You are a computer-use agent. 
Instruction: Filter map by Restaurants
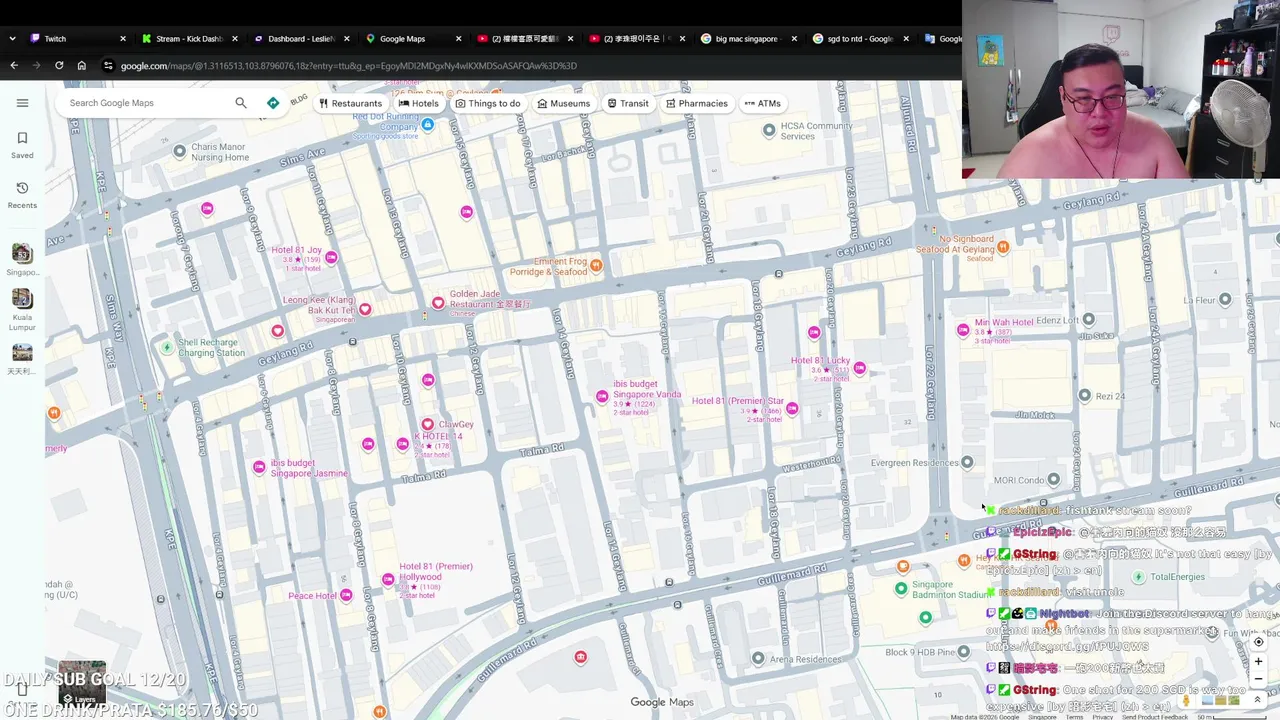click(x=350, y=103)
